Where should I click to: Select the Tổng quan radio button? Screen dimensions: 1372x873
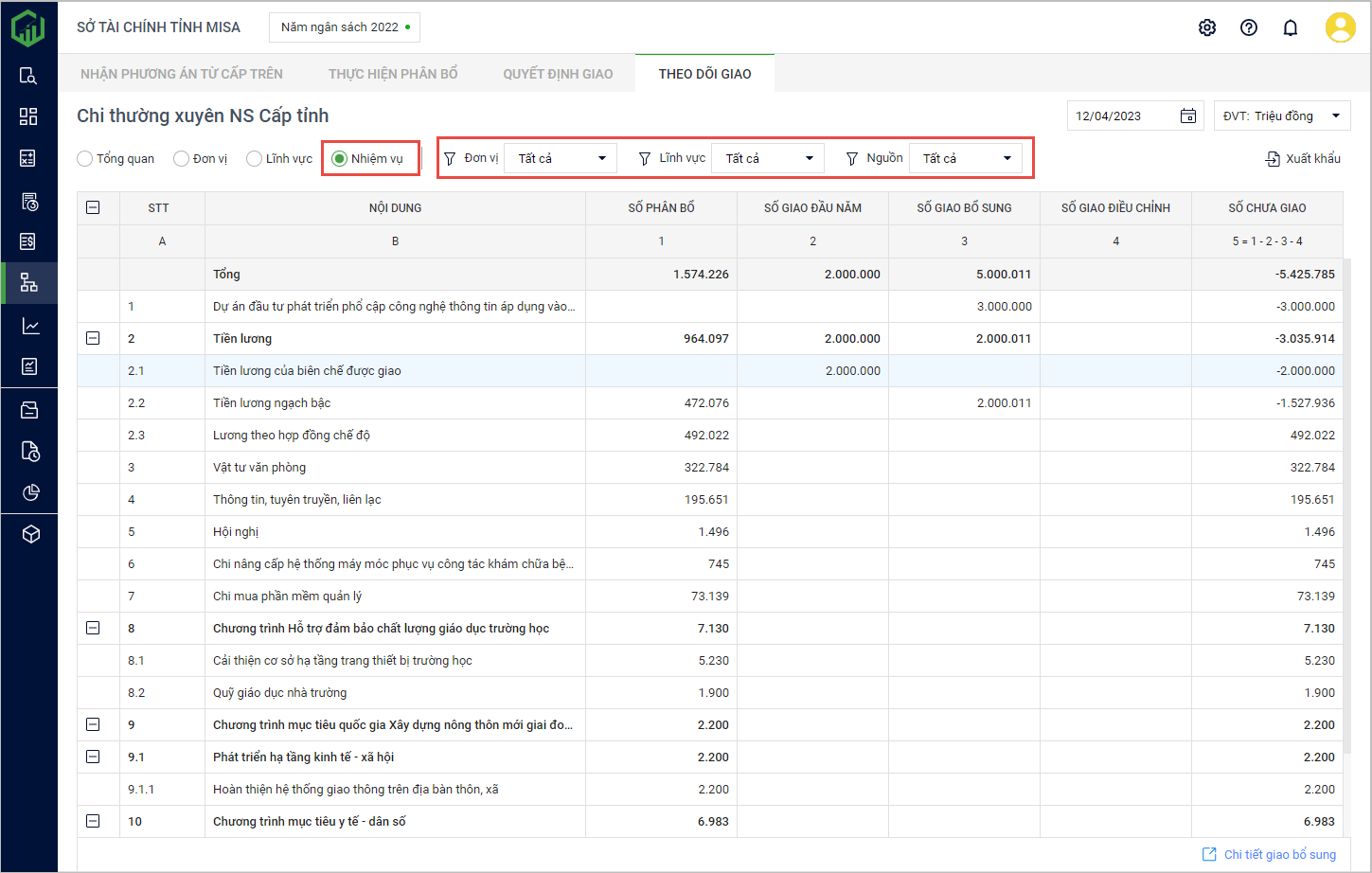85,159
